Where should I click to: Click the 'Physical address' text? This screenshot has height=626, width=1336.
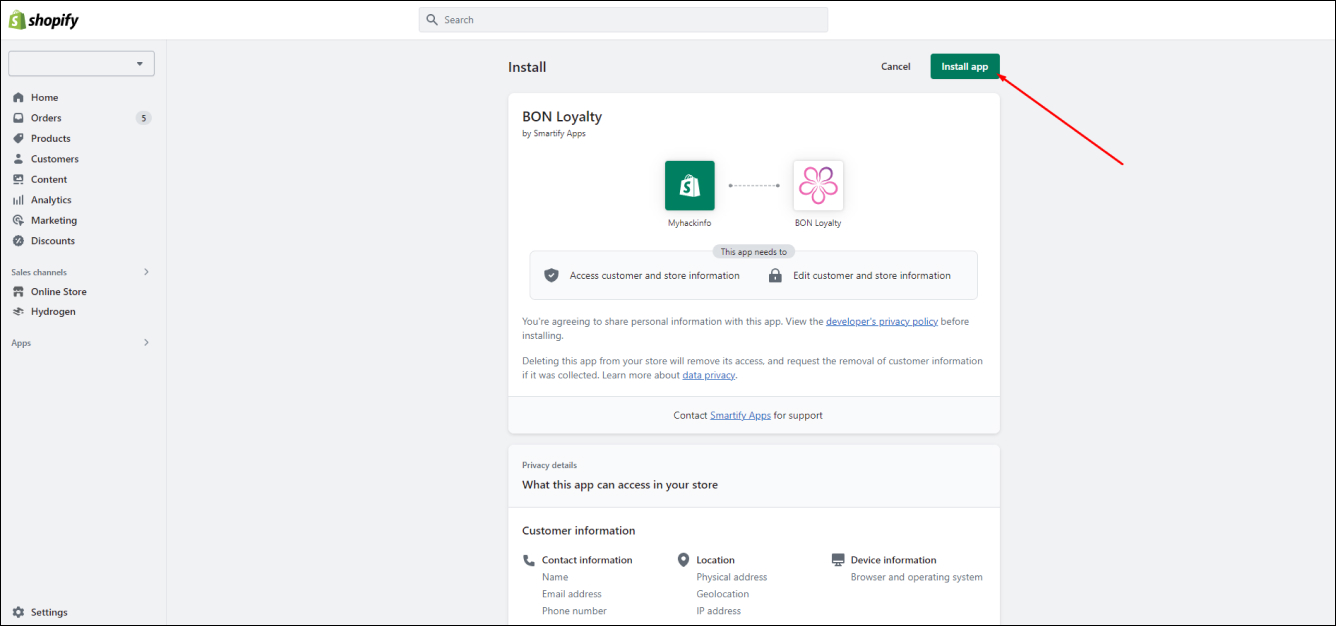point(732,577)
